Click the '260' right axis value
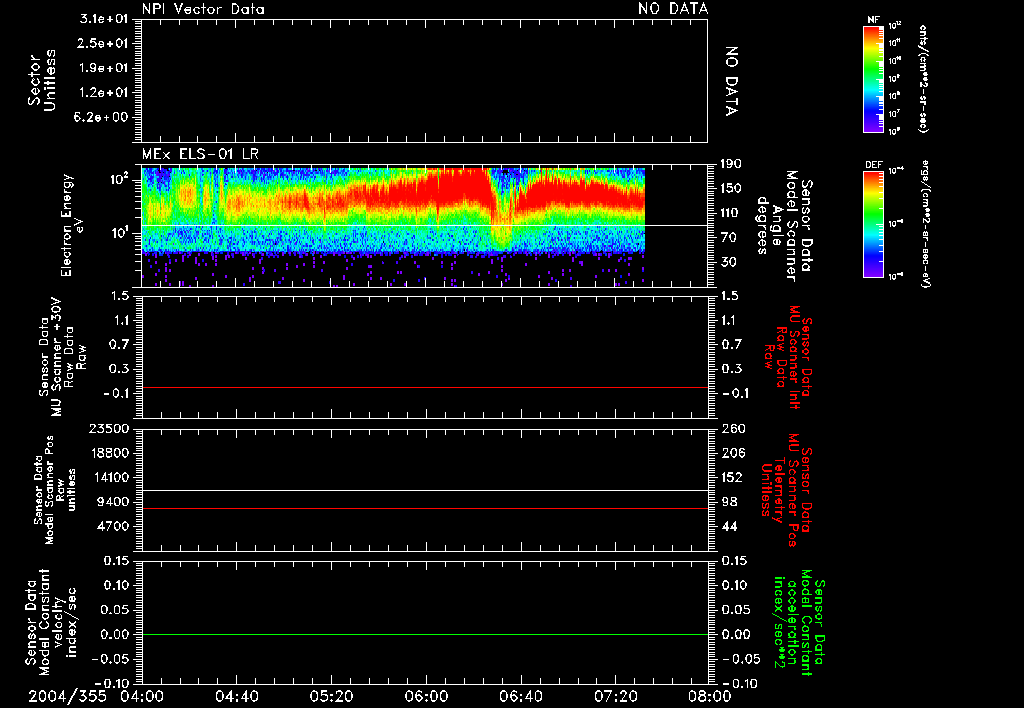Screen dimensions: 1024x708 tap(733, 428)
